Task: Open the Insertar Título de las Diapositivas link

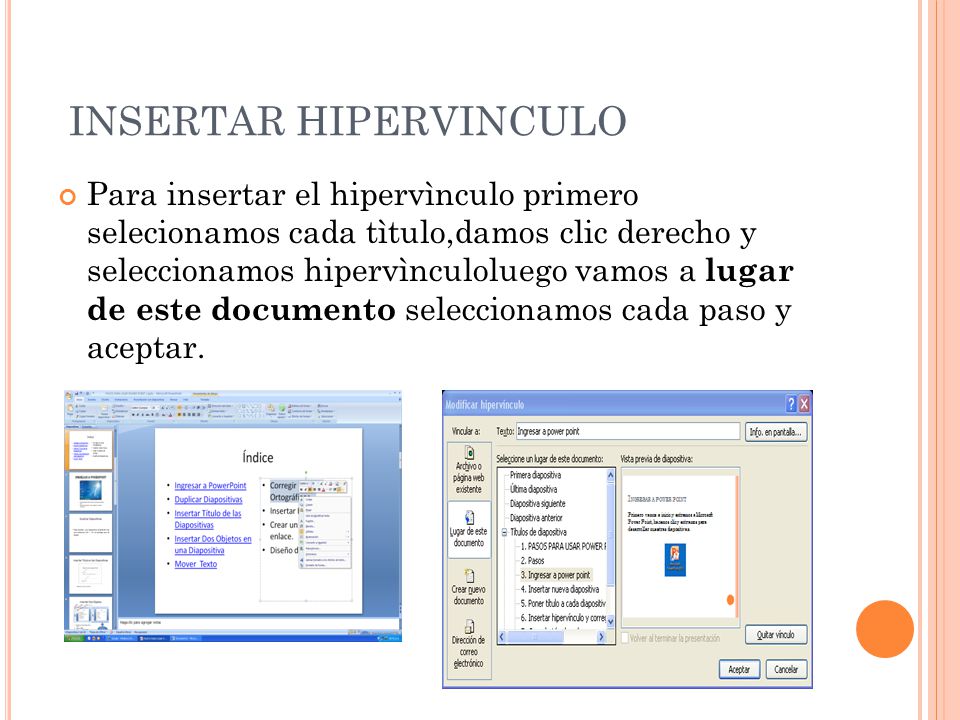Action: click(x=208, y=519)
